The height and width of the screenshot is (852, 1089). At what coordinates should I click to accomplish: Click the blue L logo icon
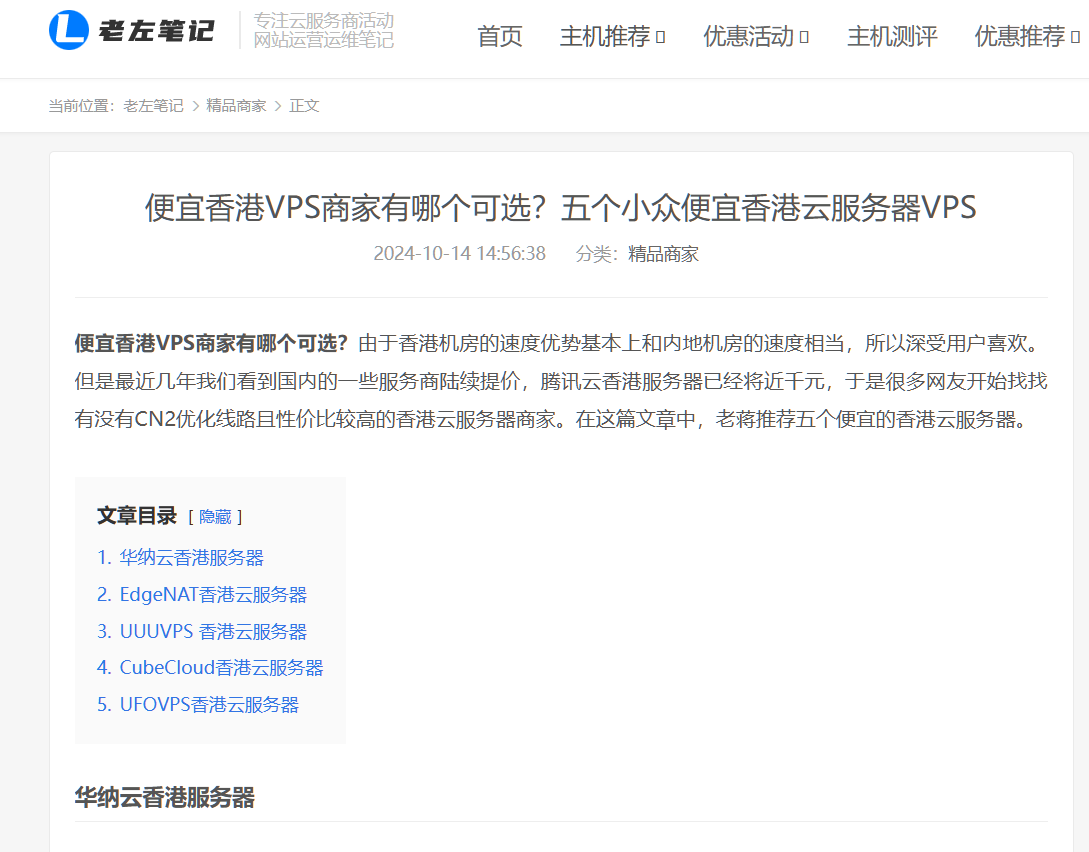69,31
